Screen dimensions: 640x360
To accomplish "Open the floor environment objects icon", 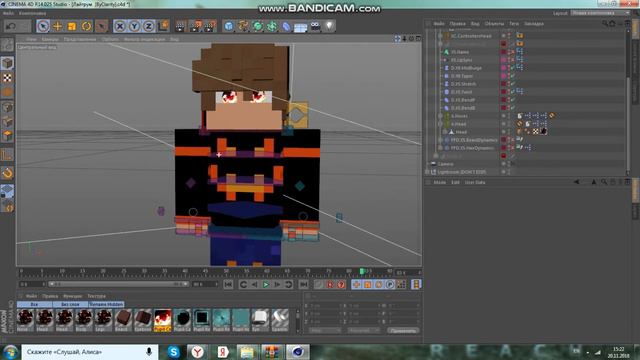I will 300,27.
